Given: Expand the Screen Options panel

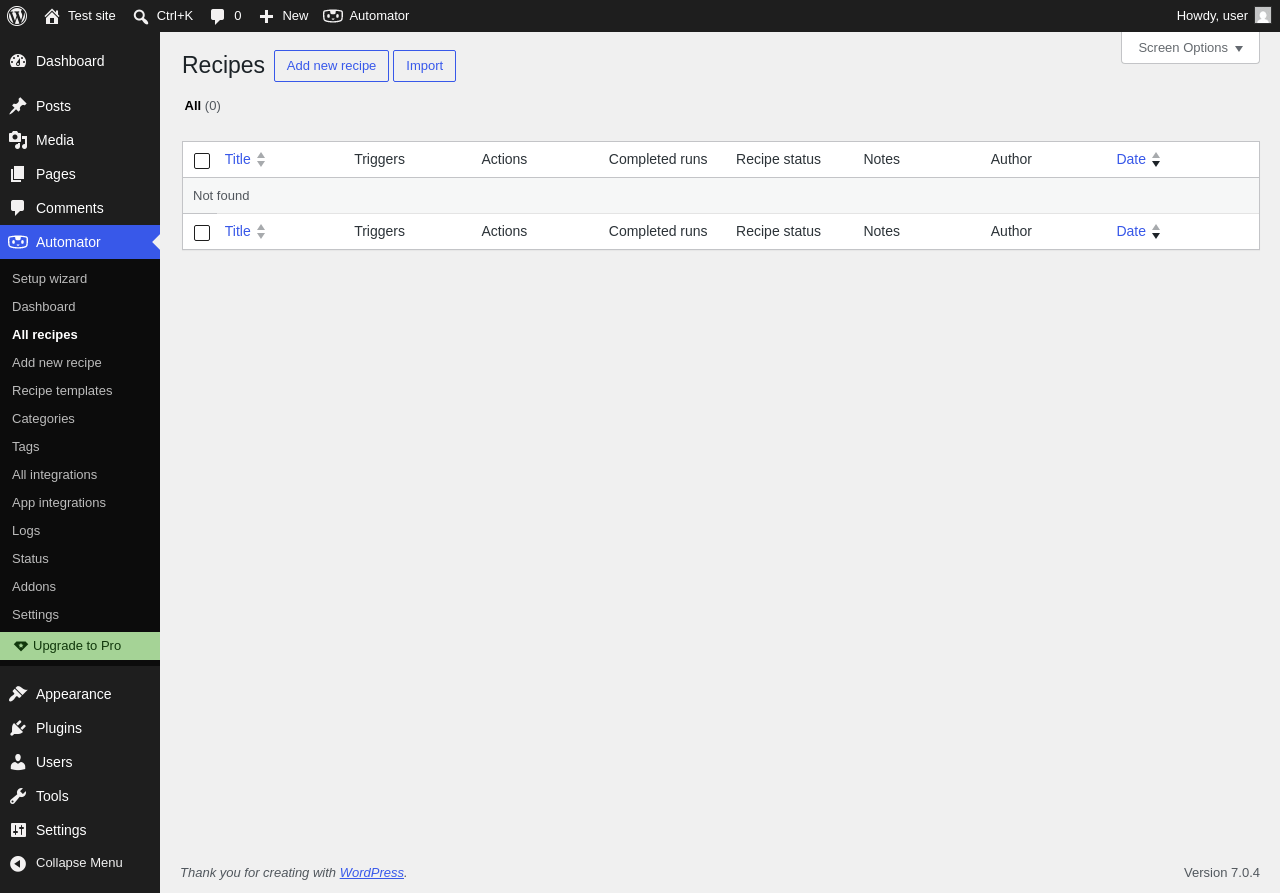Looking at the screenshot, I should (x=1190, y=47).
